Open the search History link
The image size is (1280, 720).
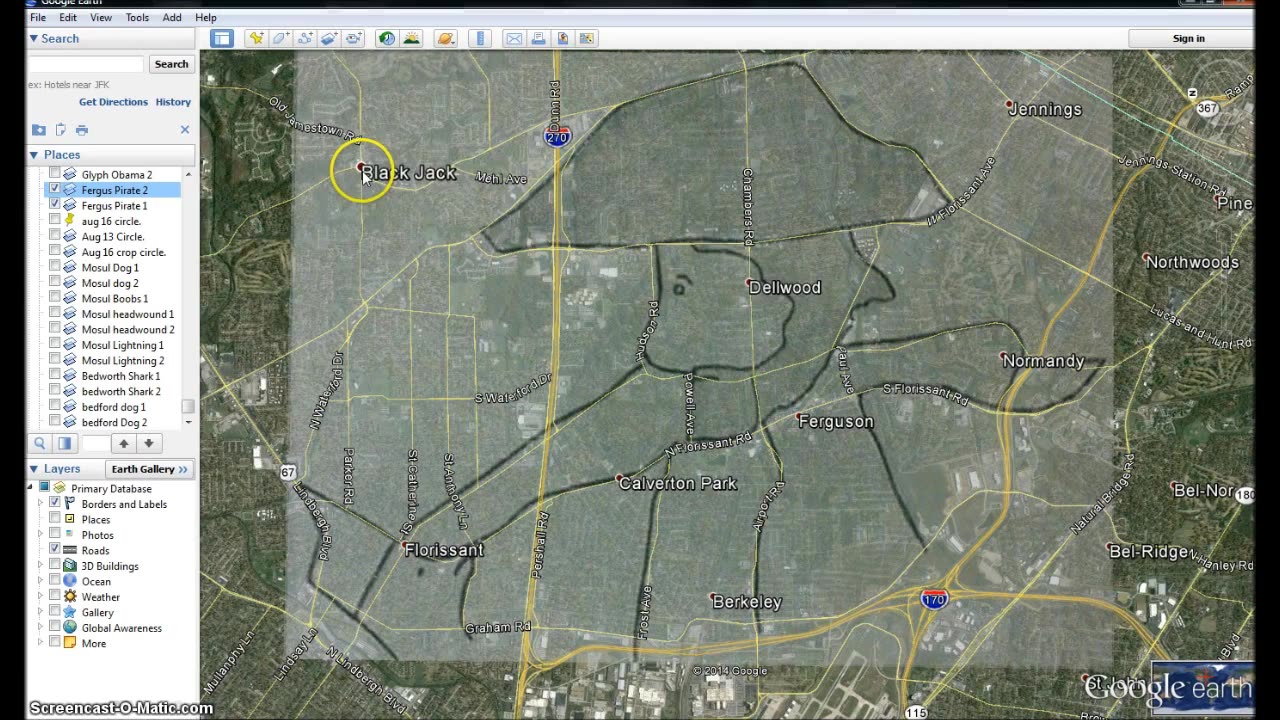pyautogui.click(x=173, y=102)
